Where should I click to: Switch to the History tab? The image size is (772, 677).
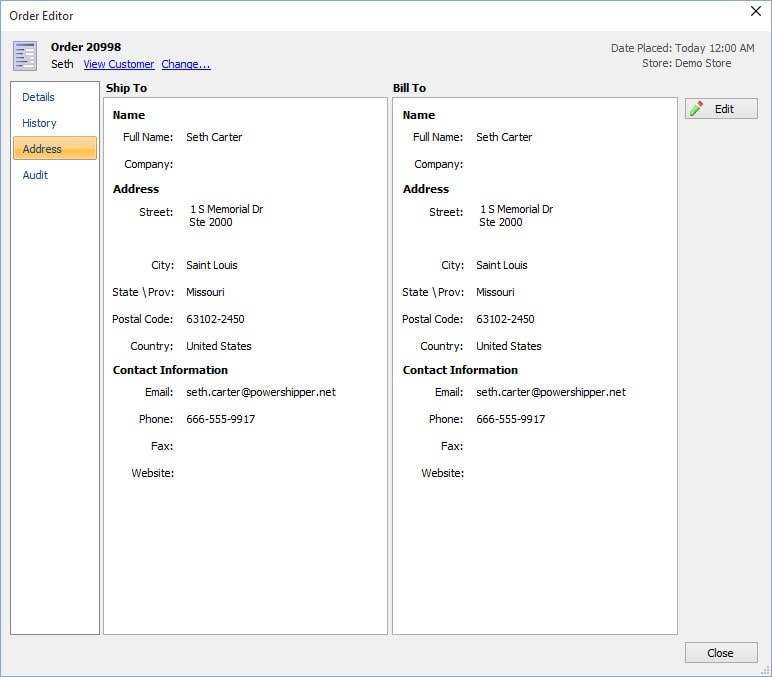coord(39,123)
